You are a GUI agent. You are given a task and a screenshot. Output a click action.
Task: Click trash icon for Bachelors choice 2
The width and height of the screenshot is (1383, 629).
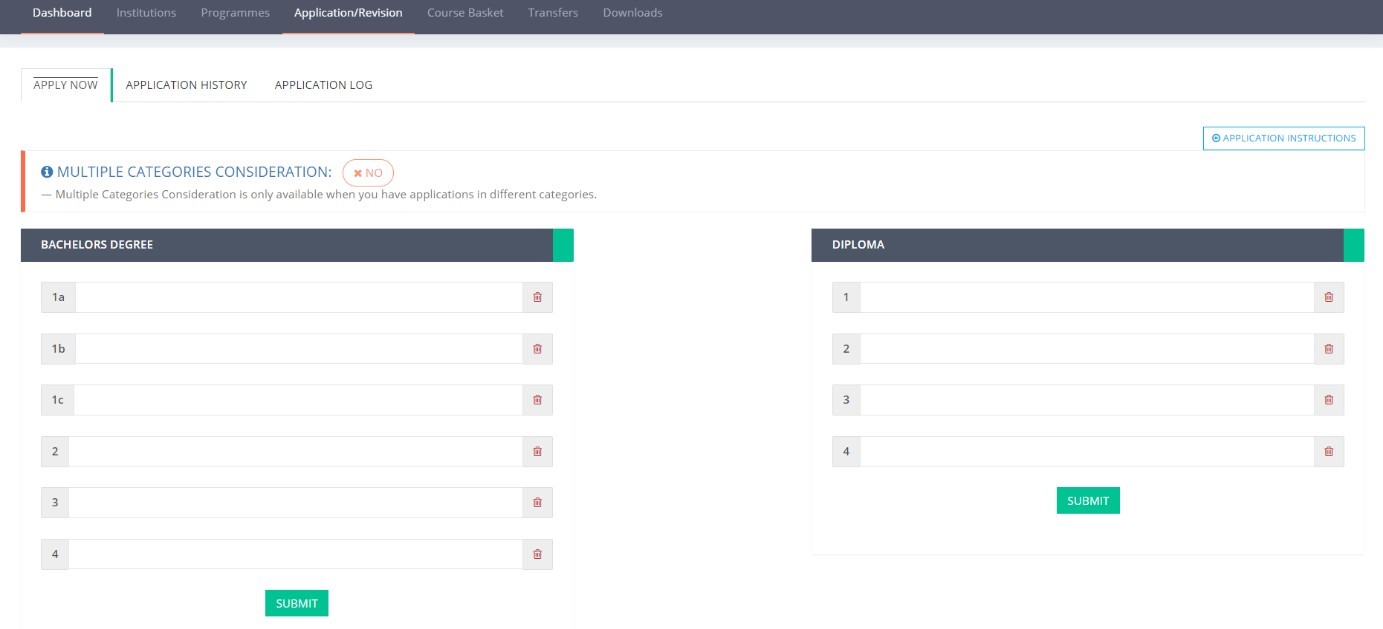pos(537,451)
